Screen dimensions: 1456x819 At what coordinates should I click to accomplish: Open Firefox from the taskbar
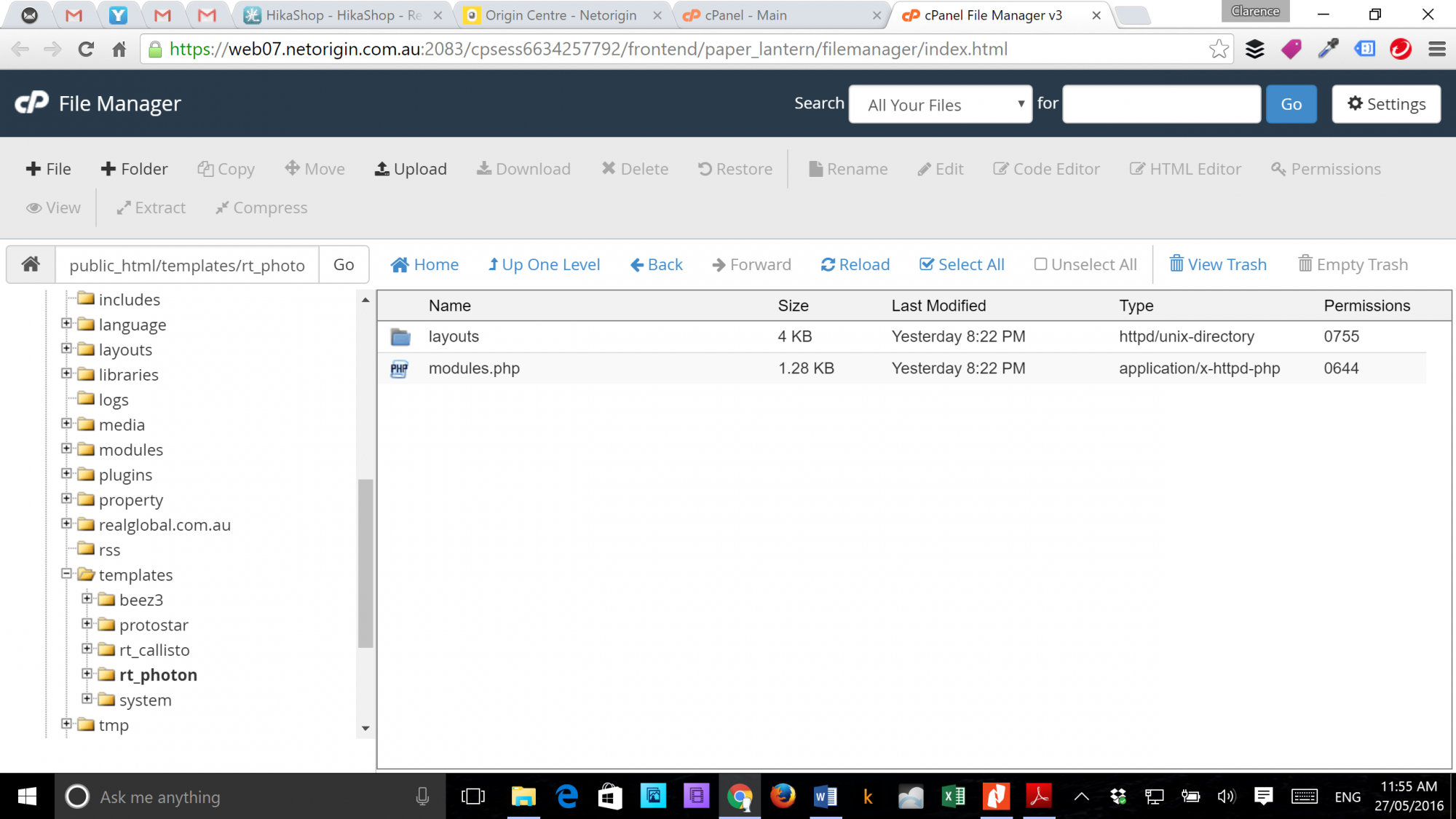pyautogui.click(x=783, y=796)
